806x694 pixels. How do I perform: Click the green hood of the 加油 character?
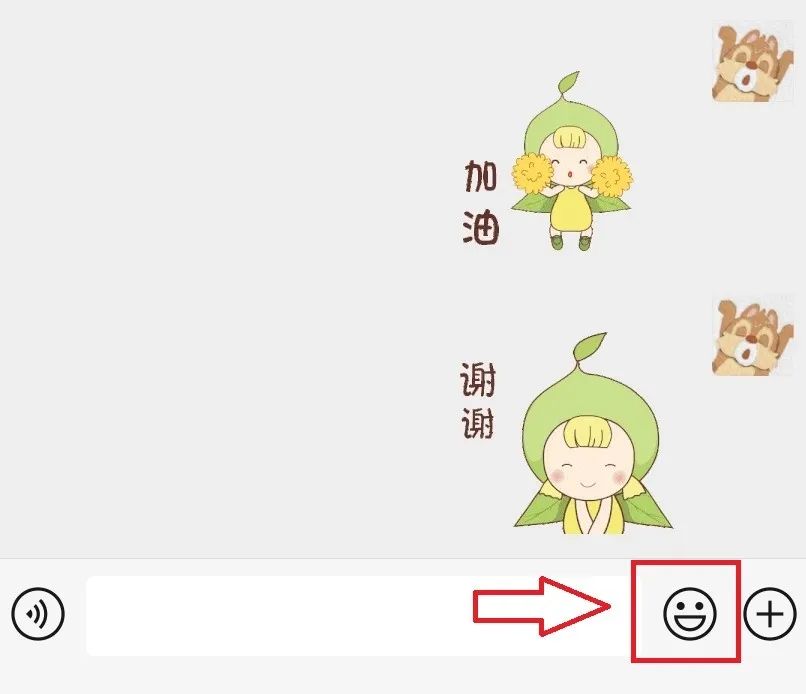[x=570, y=127]
